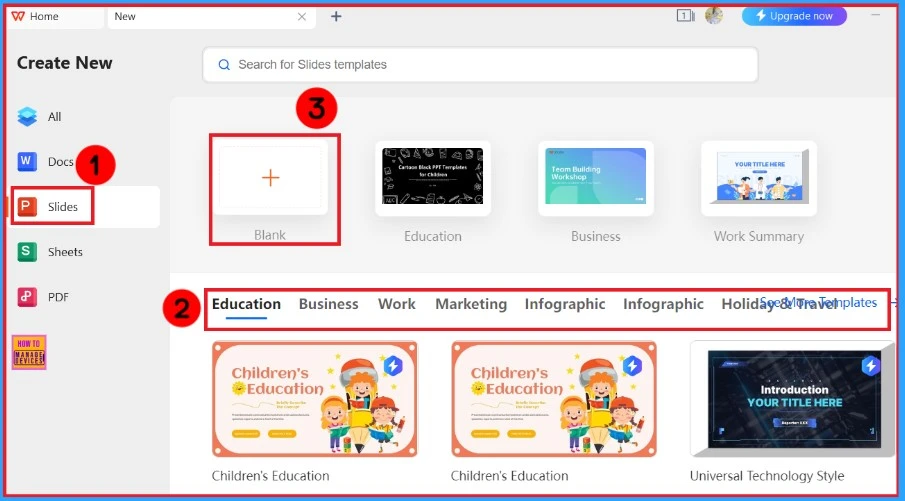This screenshot has height=501, width=905.
Task: Click the PDF label in sidebar
Action: [58, 297]
